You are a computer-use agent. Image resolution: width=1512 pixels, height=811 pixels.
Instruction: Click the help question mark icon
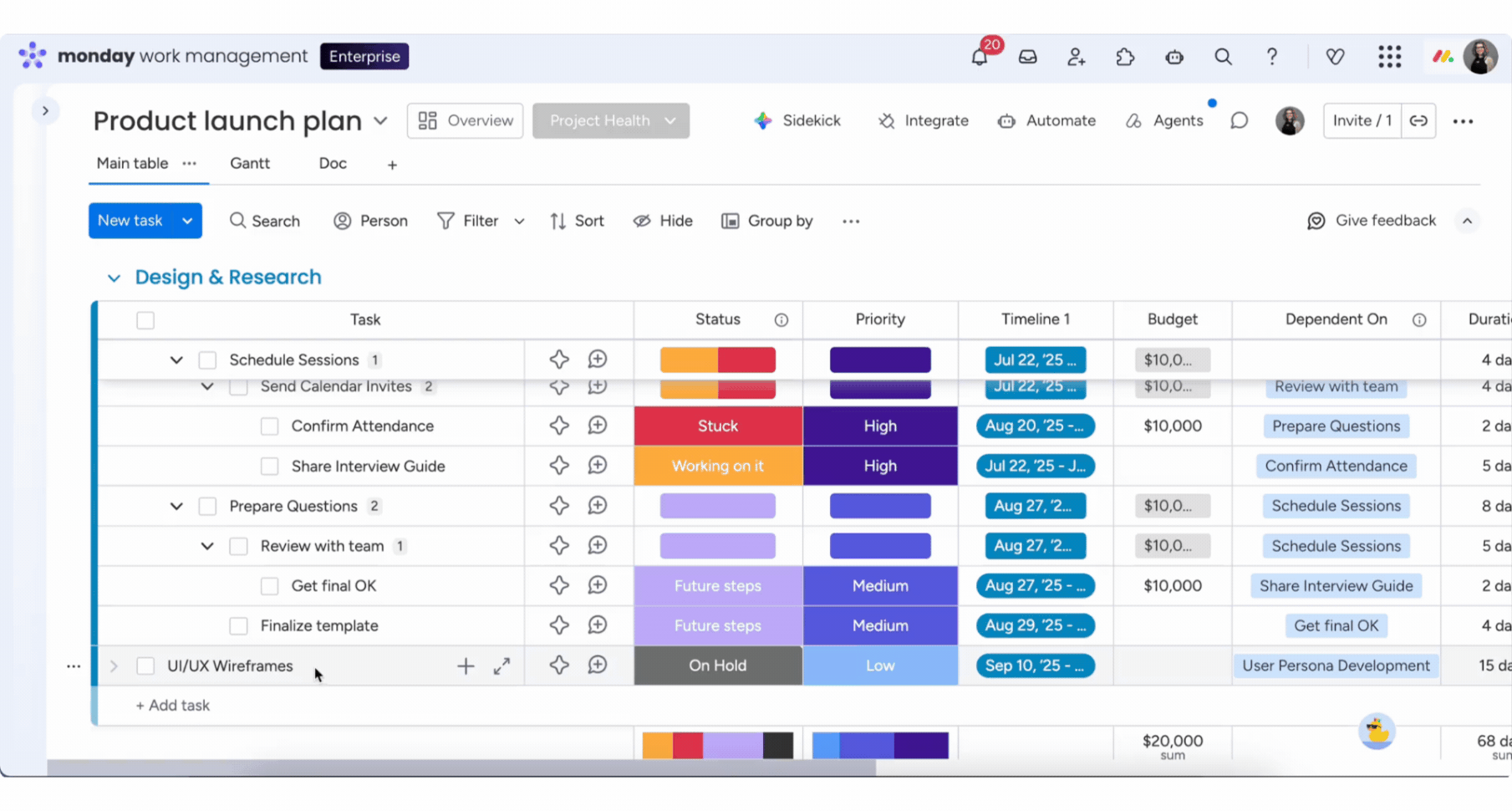pyautogui.click(x=1271, y=57)
